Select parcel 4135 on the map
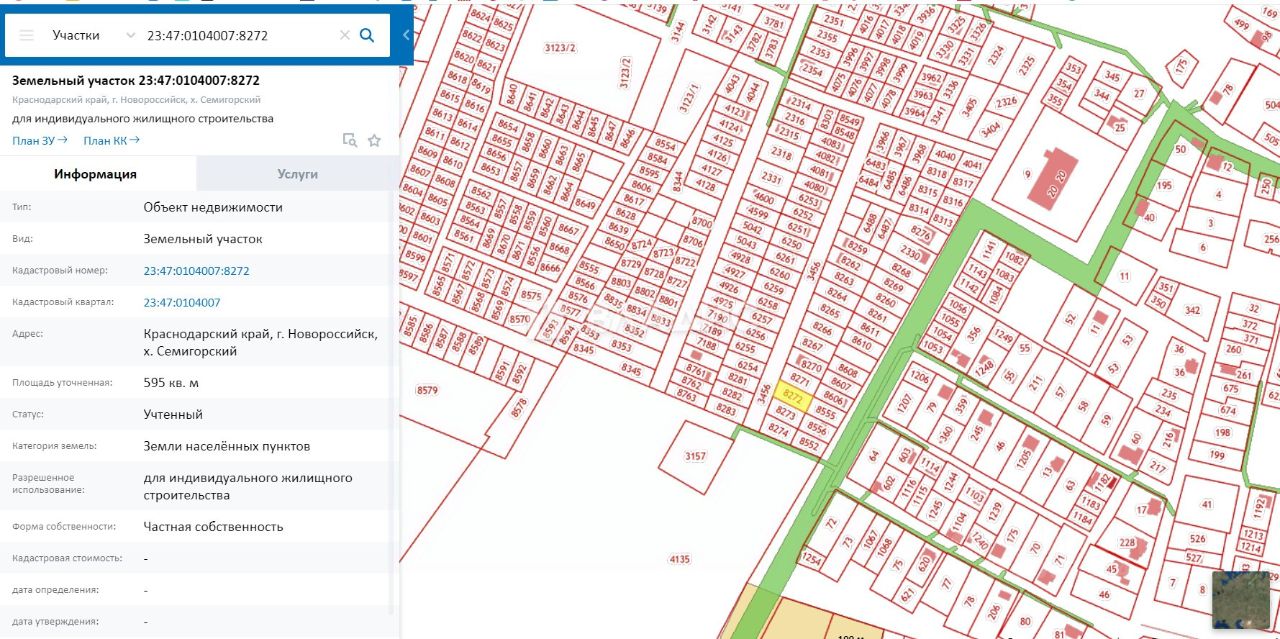This screenshot has height=639, width=1280. (679, 559)
